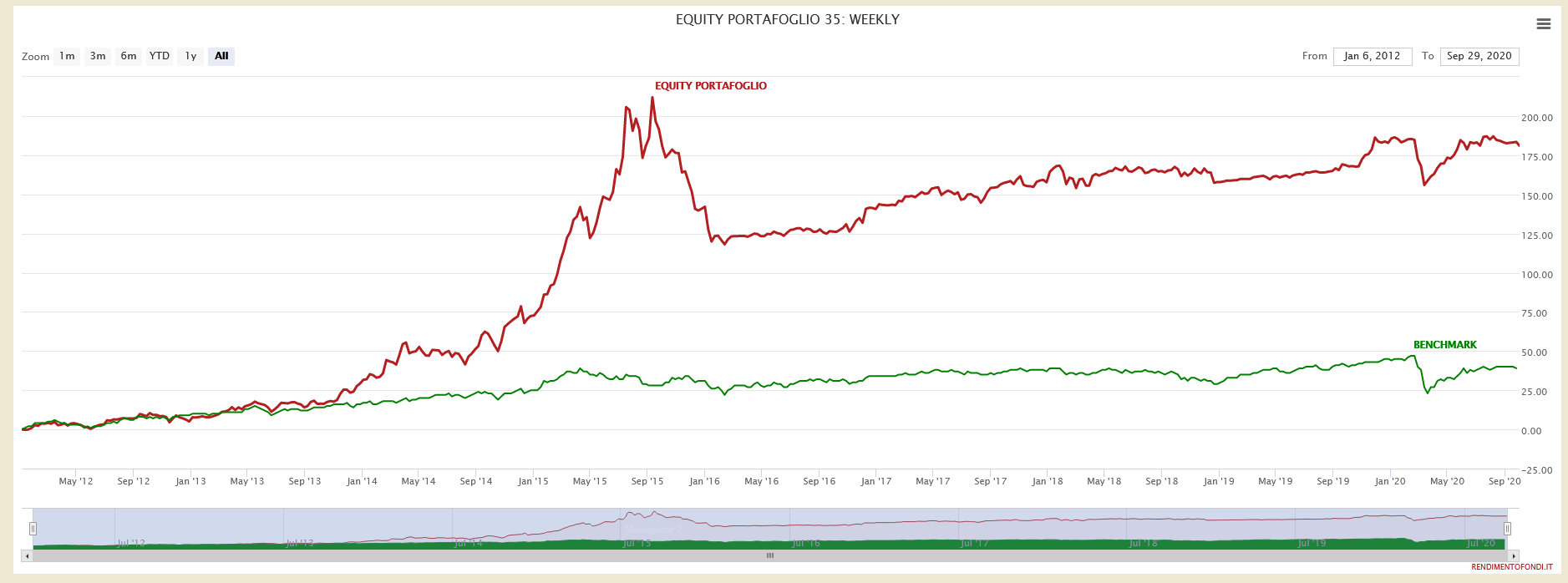The height and width of the screenshot is (583, 1568).
Task: Grab the right navigator range handle
Action: click(1507, 528)
